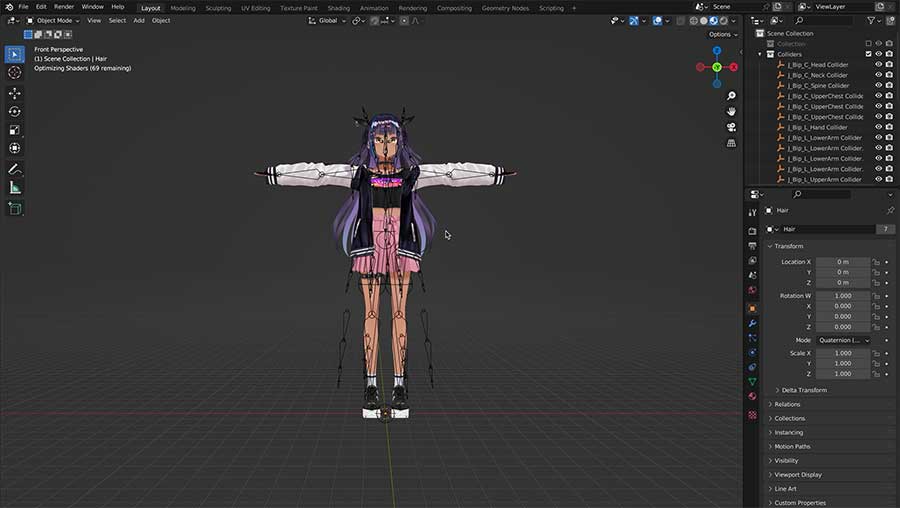Image resolution: width=900 pixels, height=508 pixels.
Task: Open the View Layer properties tab
Action: (x=752, y=260)
